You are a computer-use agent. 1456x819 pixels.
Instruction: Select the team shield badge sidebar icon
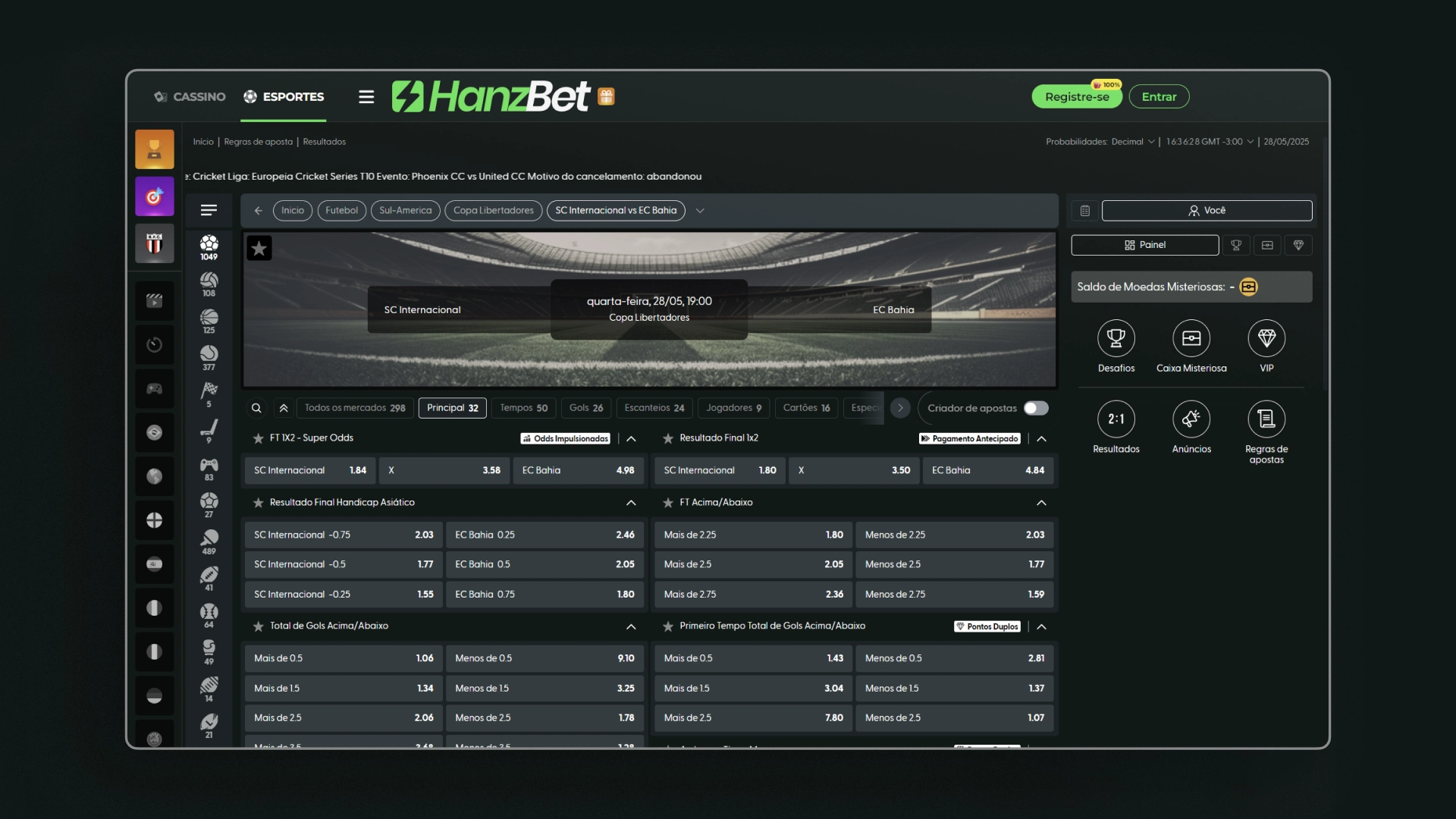click(x=155, y=243)
